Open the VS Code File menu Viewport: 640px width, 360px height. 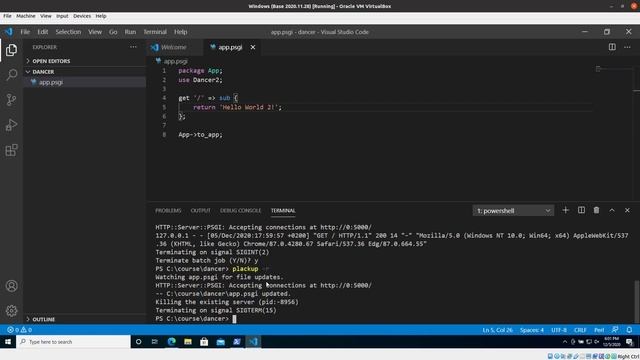[25, 32]
